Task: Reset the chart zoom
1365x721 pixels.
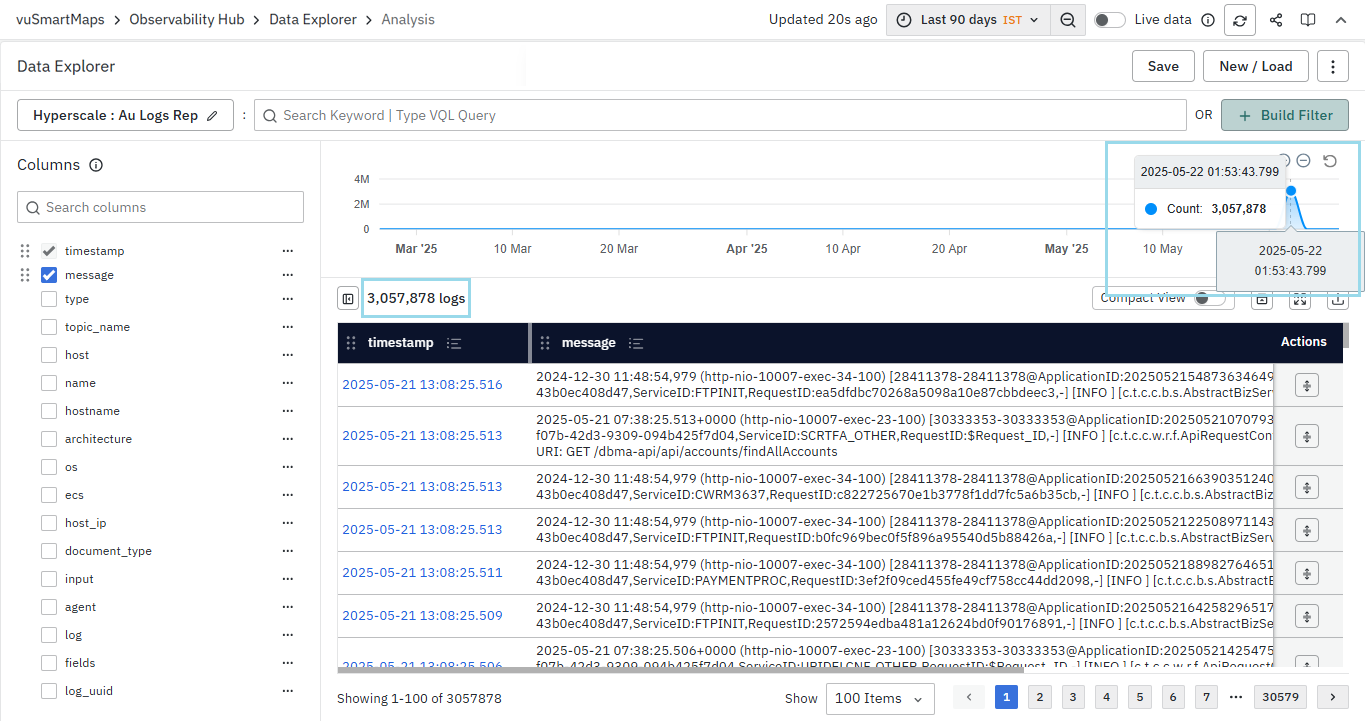Action: (1329, 161)
